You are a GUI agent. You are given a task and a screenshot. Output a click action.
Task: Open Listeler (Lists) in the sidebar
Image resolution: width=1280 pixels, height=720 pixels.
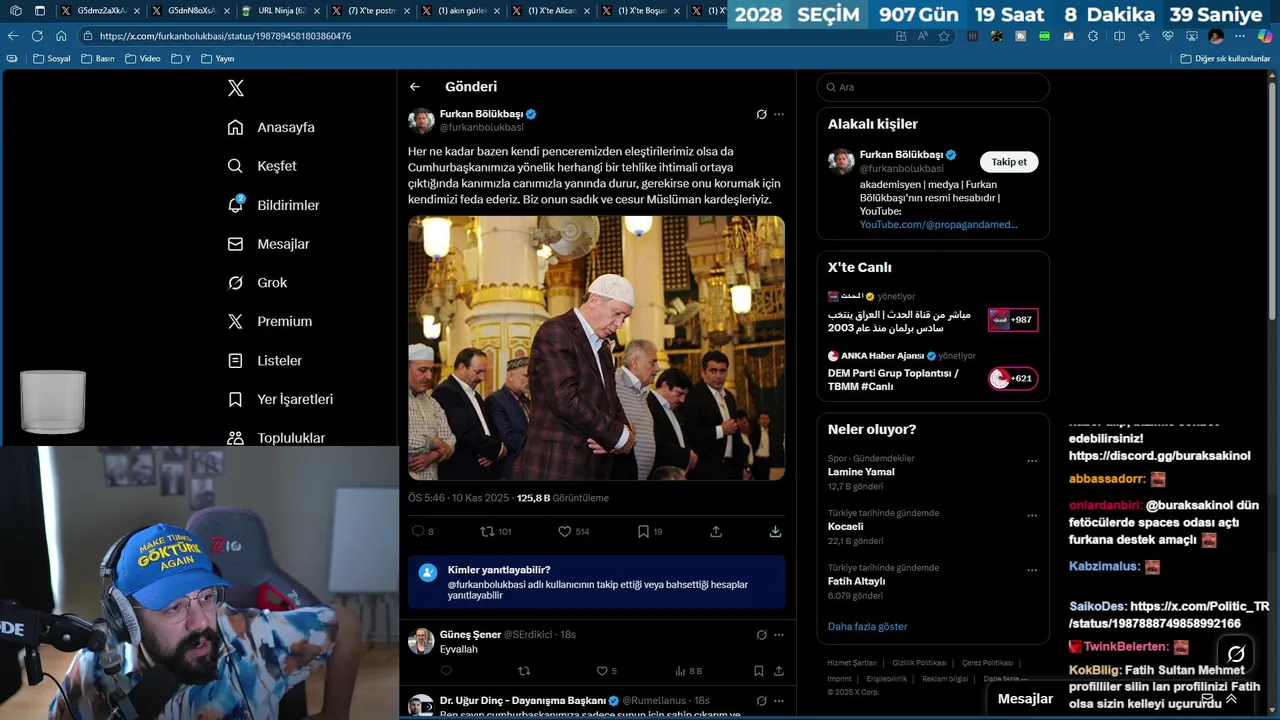[x=264, y=360]
